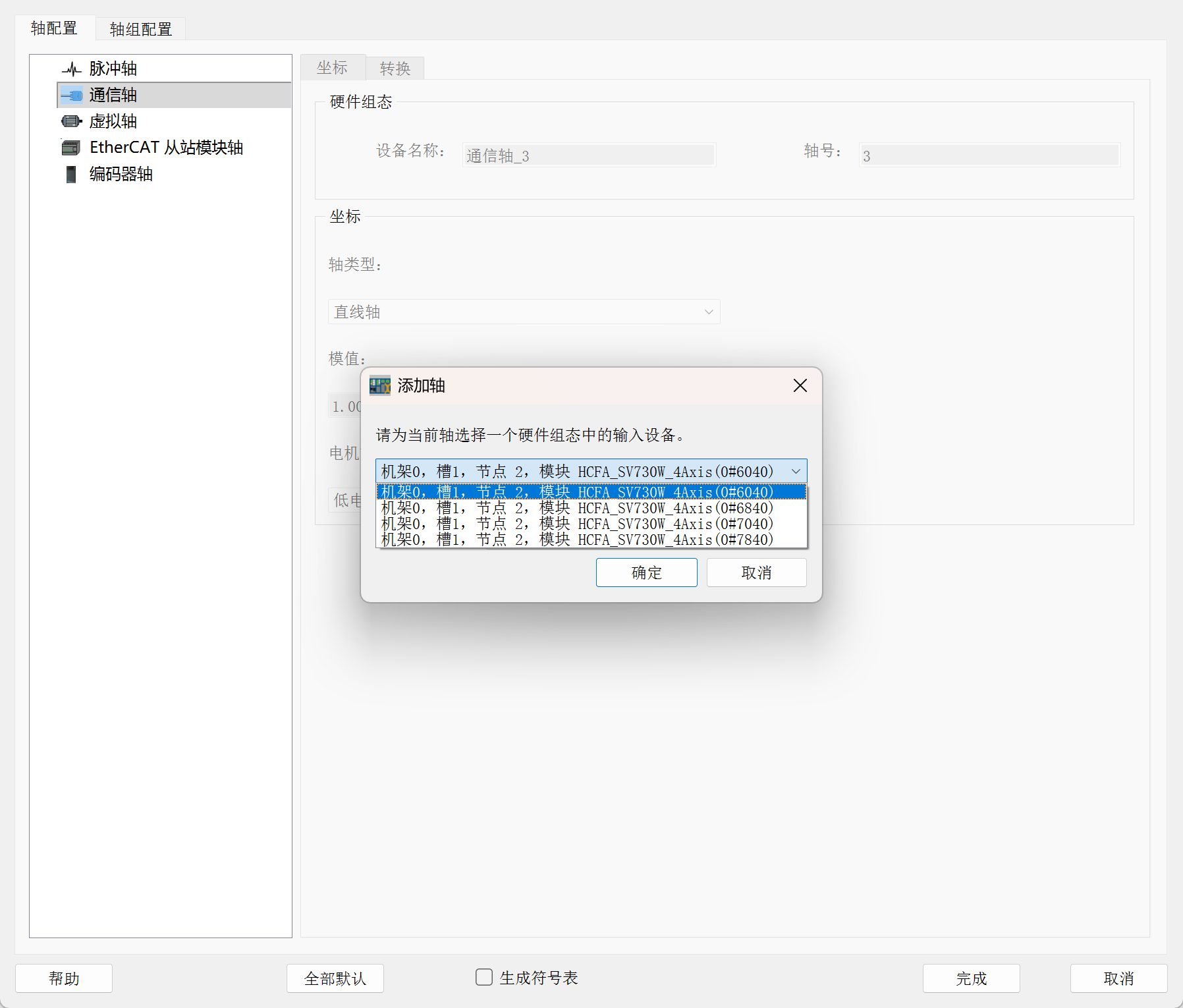Click the 帮助 button

pos(64,978)
